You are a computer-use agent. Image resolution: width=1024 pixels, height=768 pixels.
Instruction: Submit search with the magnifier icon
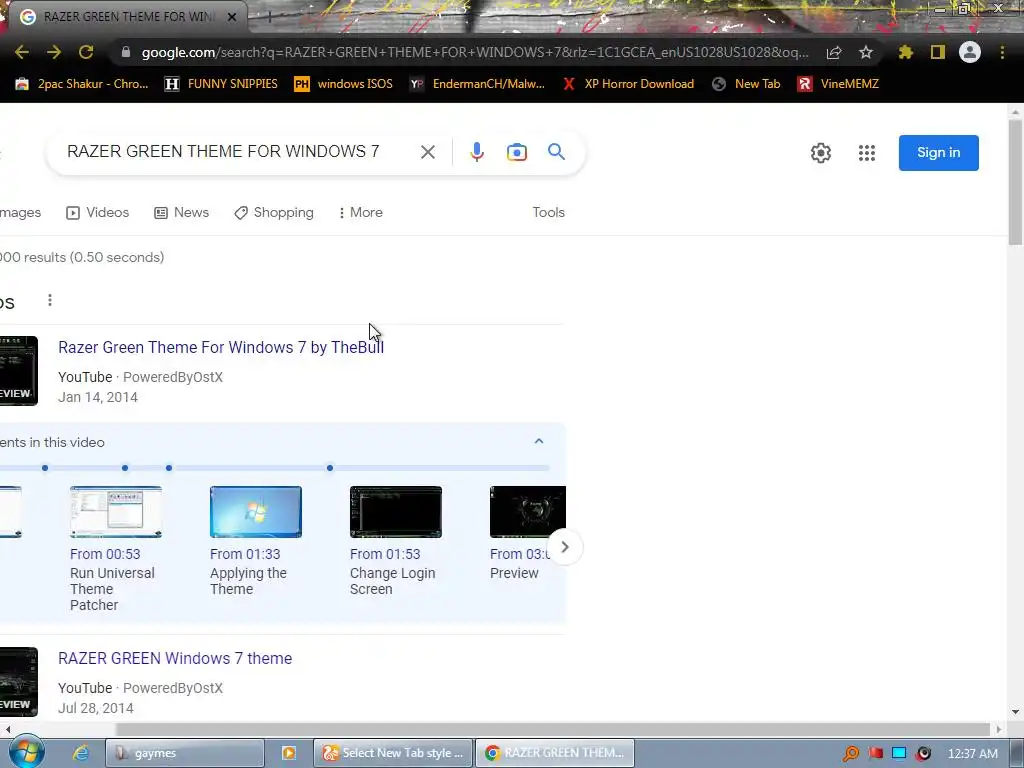coord(556,152)
